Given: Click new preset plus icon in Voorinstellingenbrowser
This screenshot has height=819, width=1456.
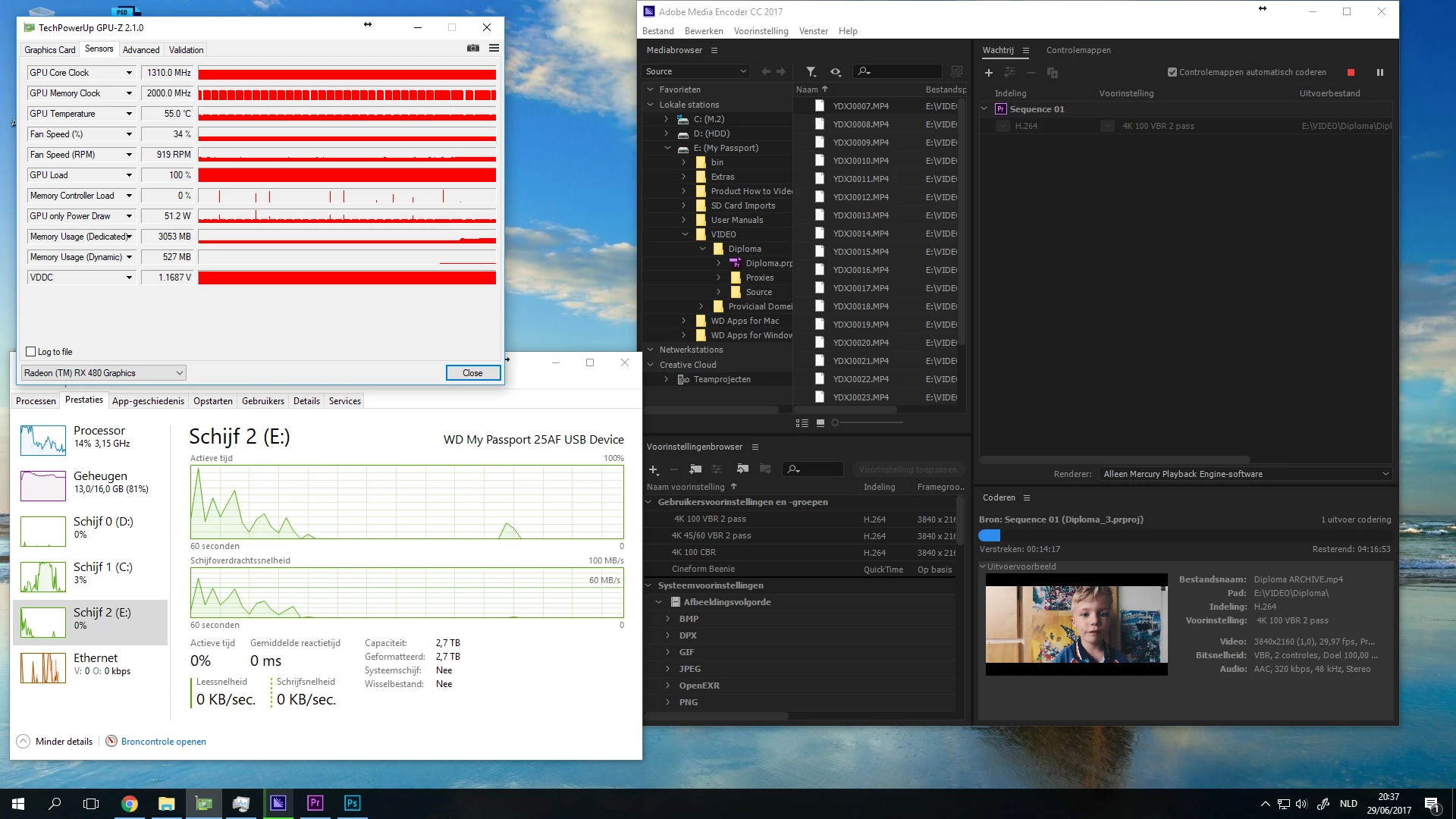Looking at the screenshot, I should coord(653,469).
